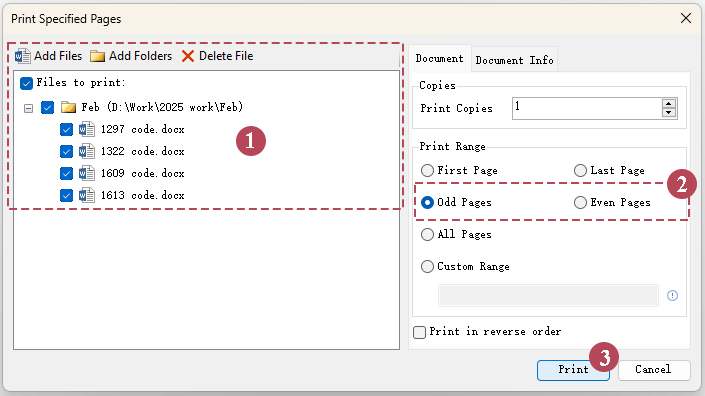Click the Delete File label
Image resolution: width=705 pixels, height=396 pixels.
pos(226,56)
